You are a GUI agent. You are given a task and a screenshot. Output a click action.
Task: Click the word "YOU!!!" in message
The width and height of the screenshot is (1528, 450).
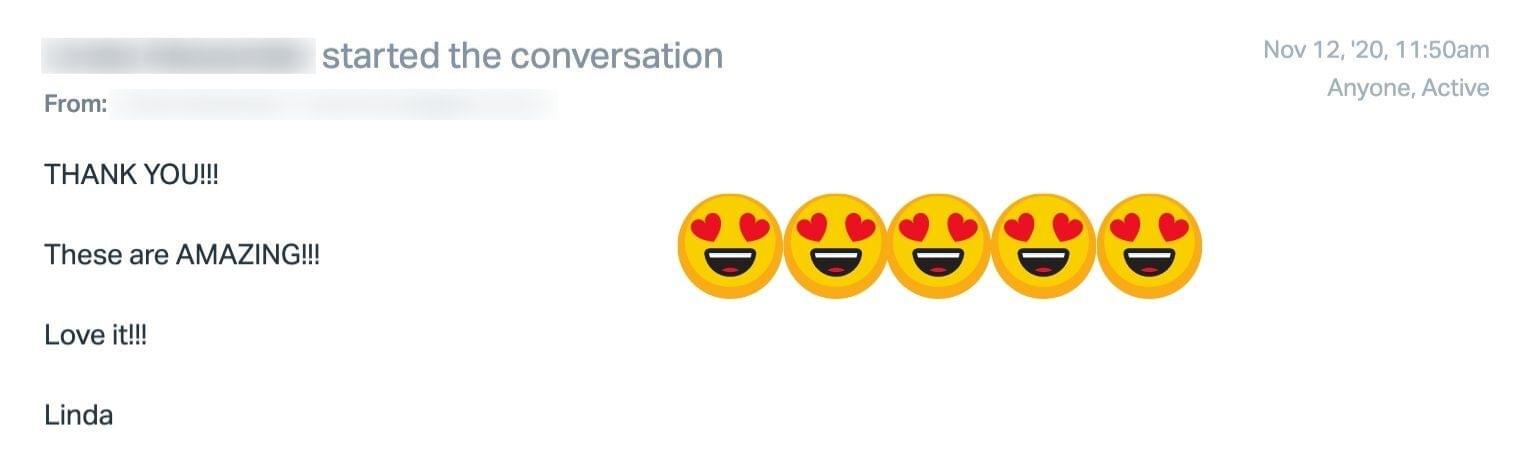click(181, 175)
